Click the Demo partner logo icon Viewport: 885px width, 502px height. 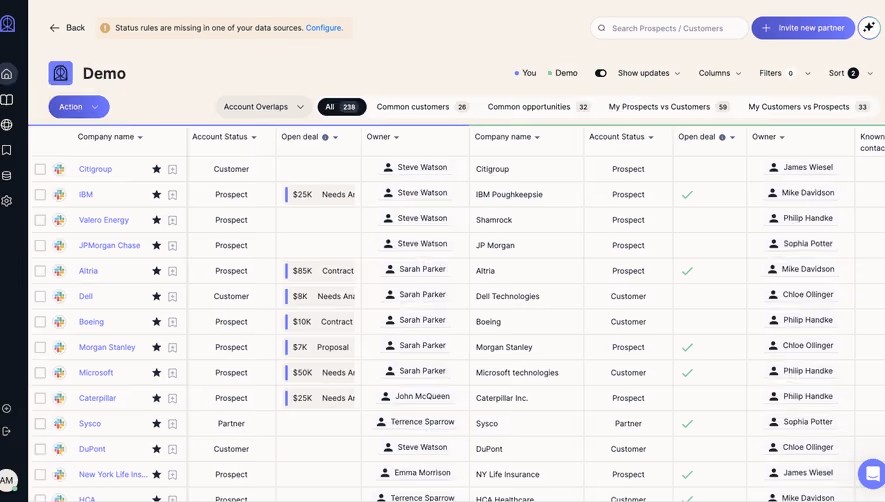[60, 73]
